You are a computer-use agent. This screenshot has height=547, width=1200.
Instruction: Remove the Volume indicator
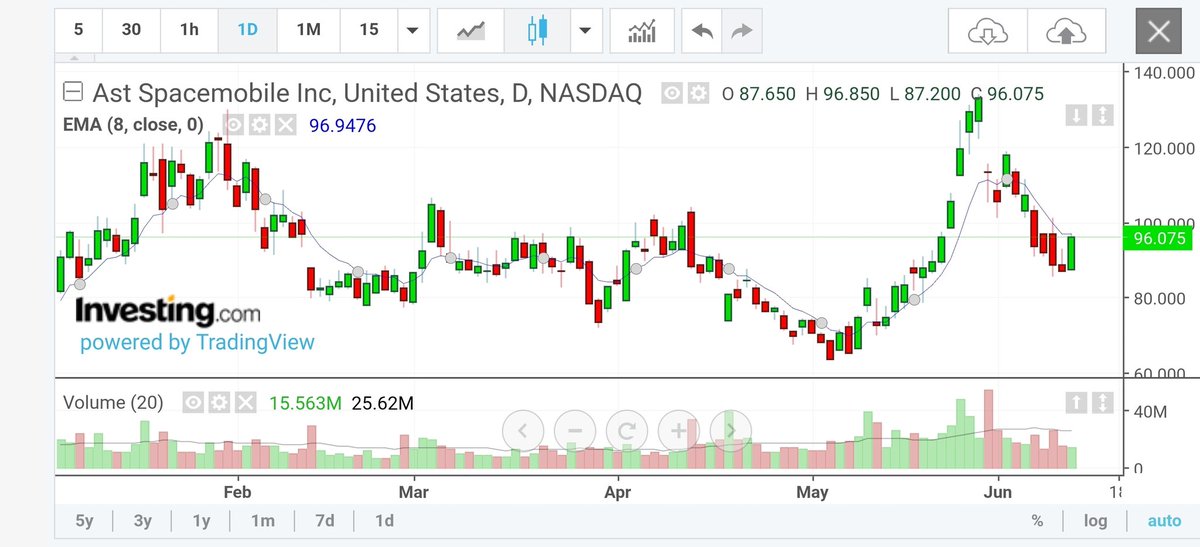click(245, 402)
